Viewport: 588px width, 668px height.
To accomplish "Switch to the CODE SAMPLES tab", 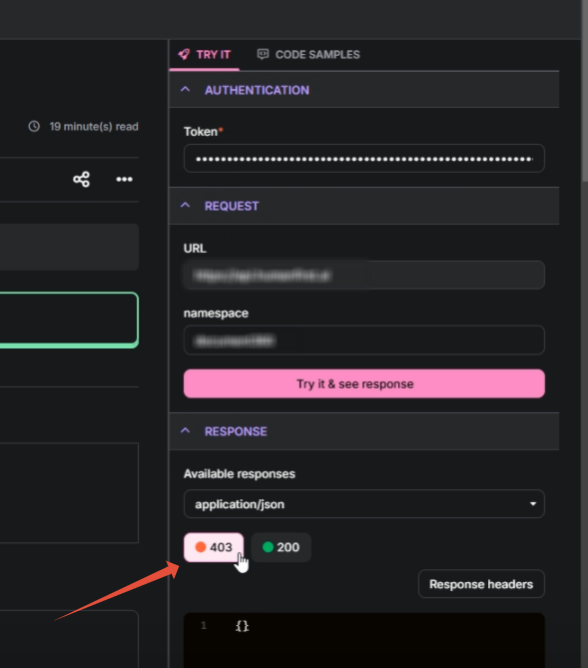I will [308, 55].
